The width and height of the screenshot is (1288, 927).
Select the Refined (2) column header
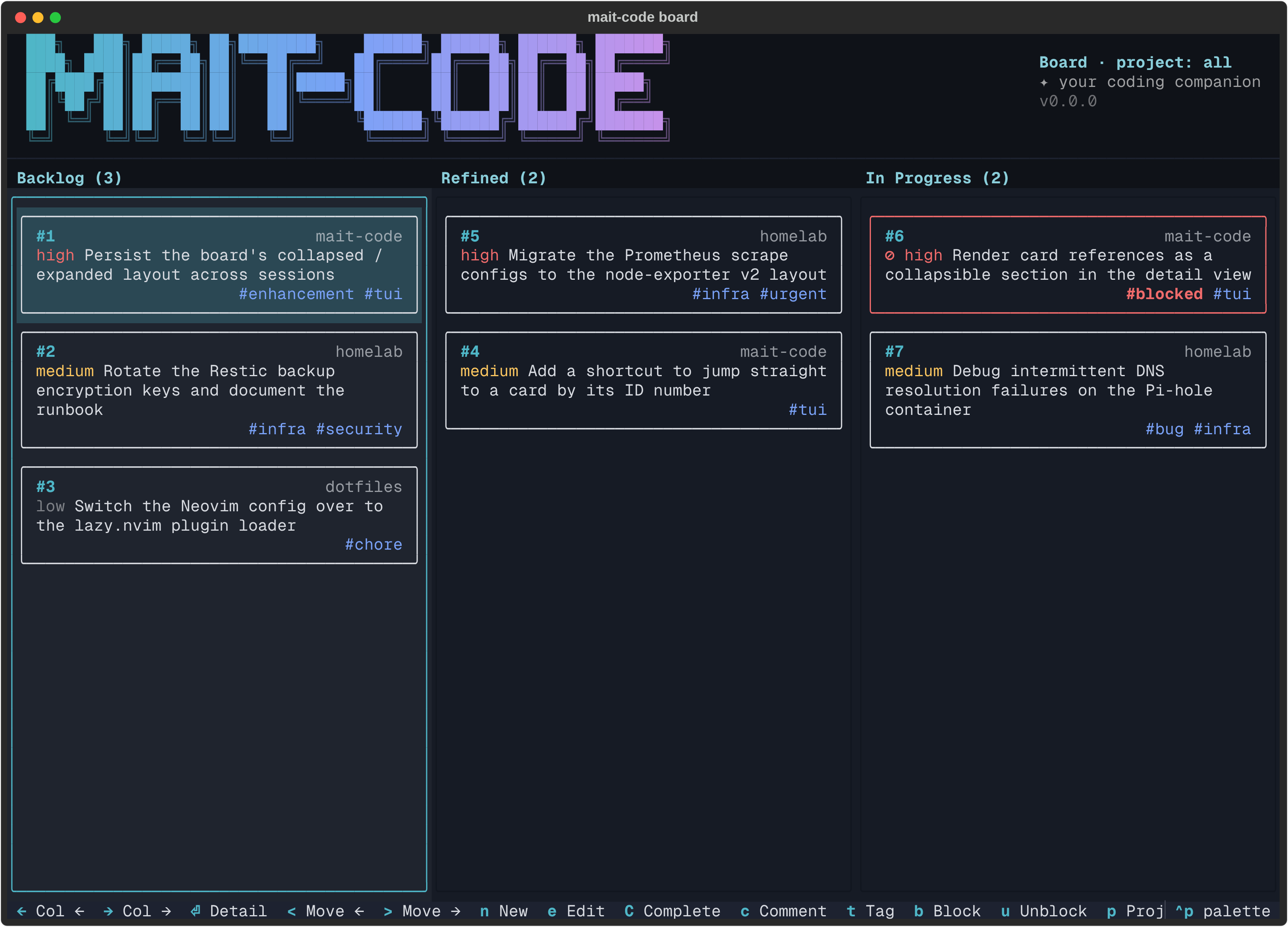click(x=493, y=178)
